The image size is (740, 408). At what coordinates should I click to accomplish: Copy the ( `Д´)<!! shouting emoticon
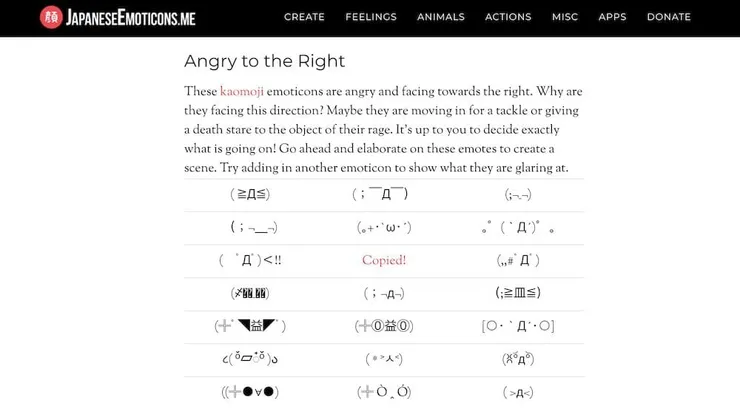coord(250,261)
